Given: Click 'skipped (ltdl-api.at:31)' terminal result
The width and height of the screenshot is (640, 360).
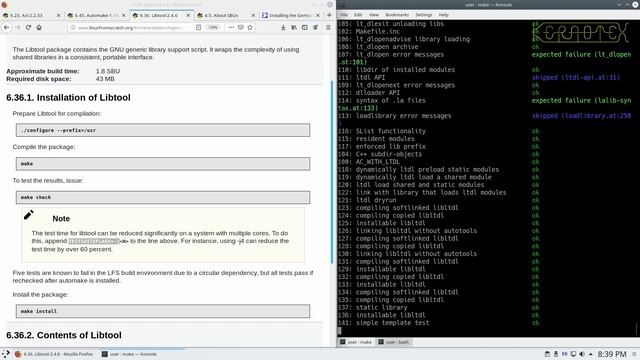Looking at the screenshot, I should (576, 77).
